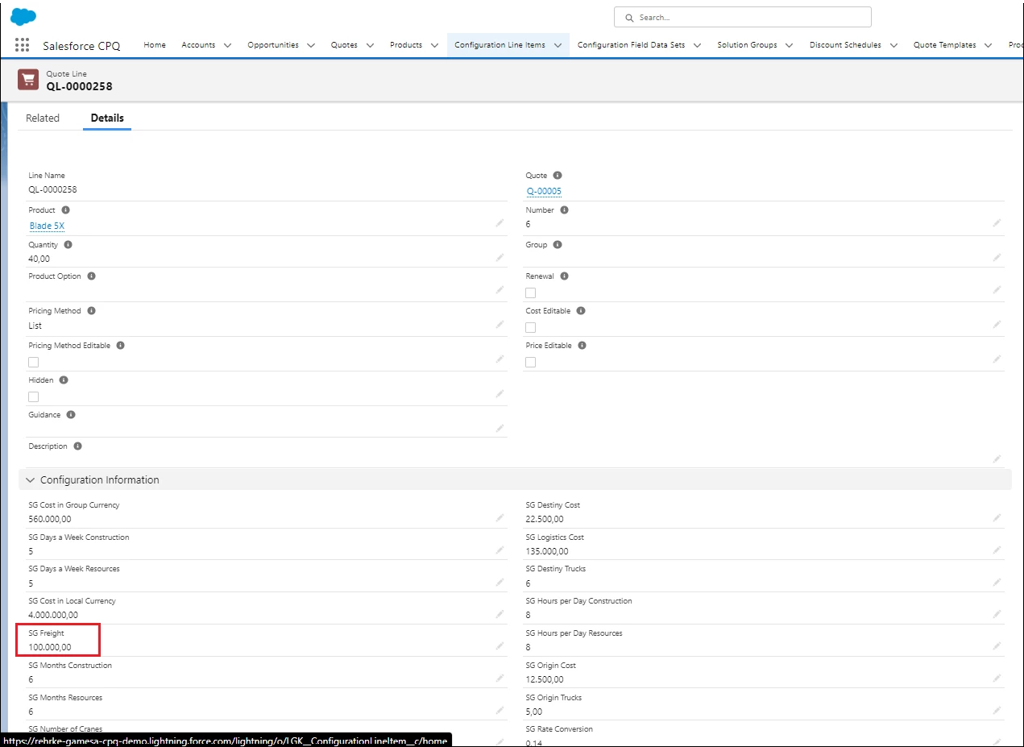
Task: Go to the Home tab
Action: 155,45
